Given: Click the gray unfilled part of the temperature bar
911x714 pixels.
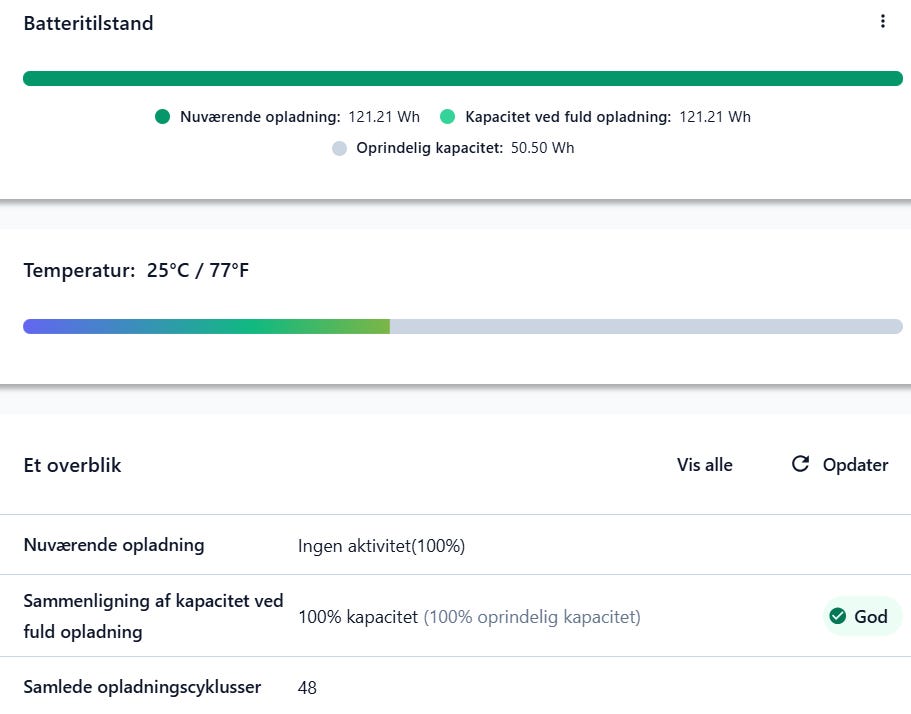Looking at the screenshot, I should (x=645, y=327).
